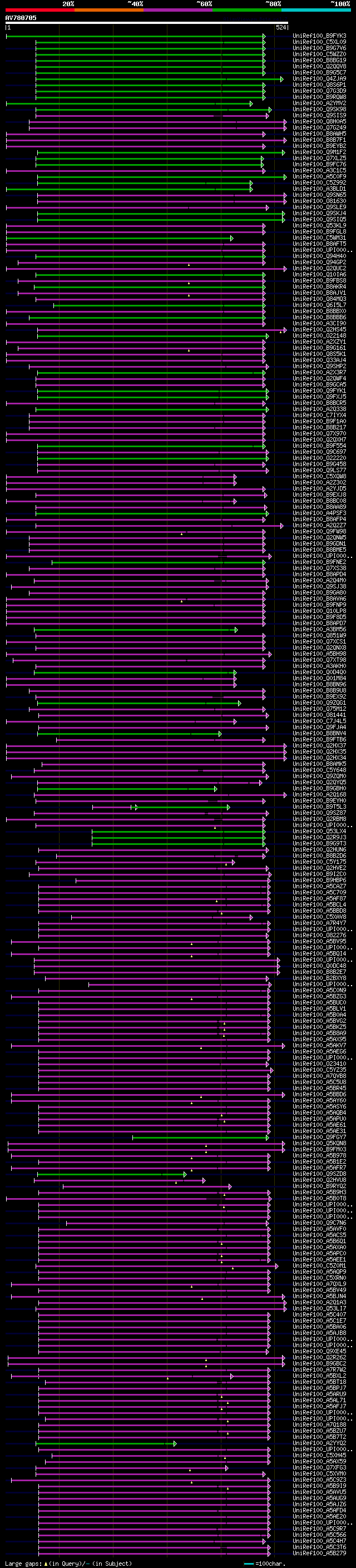Select the label UniRef100_O82276
This screenshot has width=356, height=1568.
click(x=319, y=935)
